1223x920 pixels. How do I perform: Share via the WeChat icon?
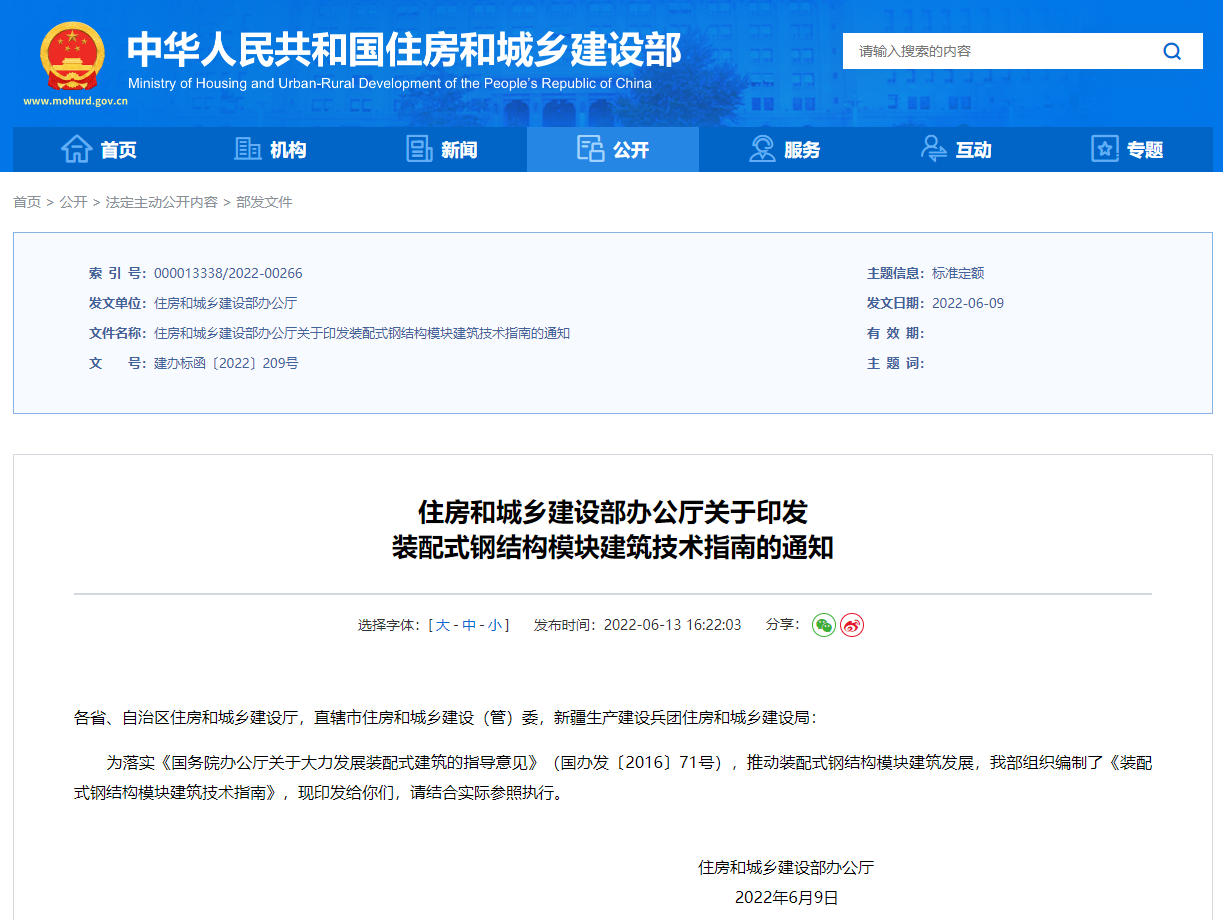tap(824, 625)
